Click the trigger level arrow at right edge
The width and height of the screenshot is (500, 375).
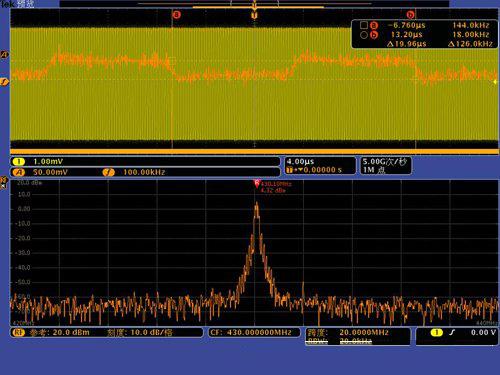tap(495, 82)
